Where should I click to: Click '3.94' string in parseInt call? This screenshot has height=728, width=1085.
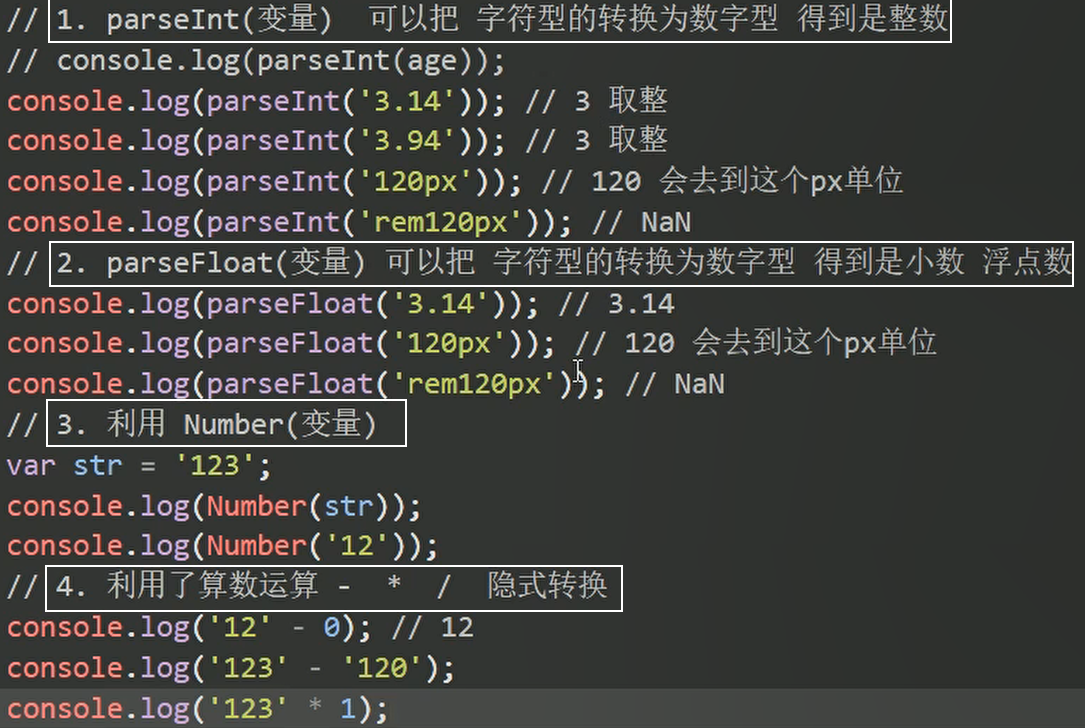coord(407,141)
